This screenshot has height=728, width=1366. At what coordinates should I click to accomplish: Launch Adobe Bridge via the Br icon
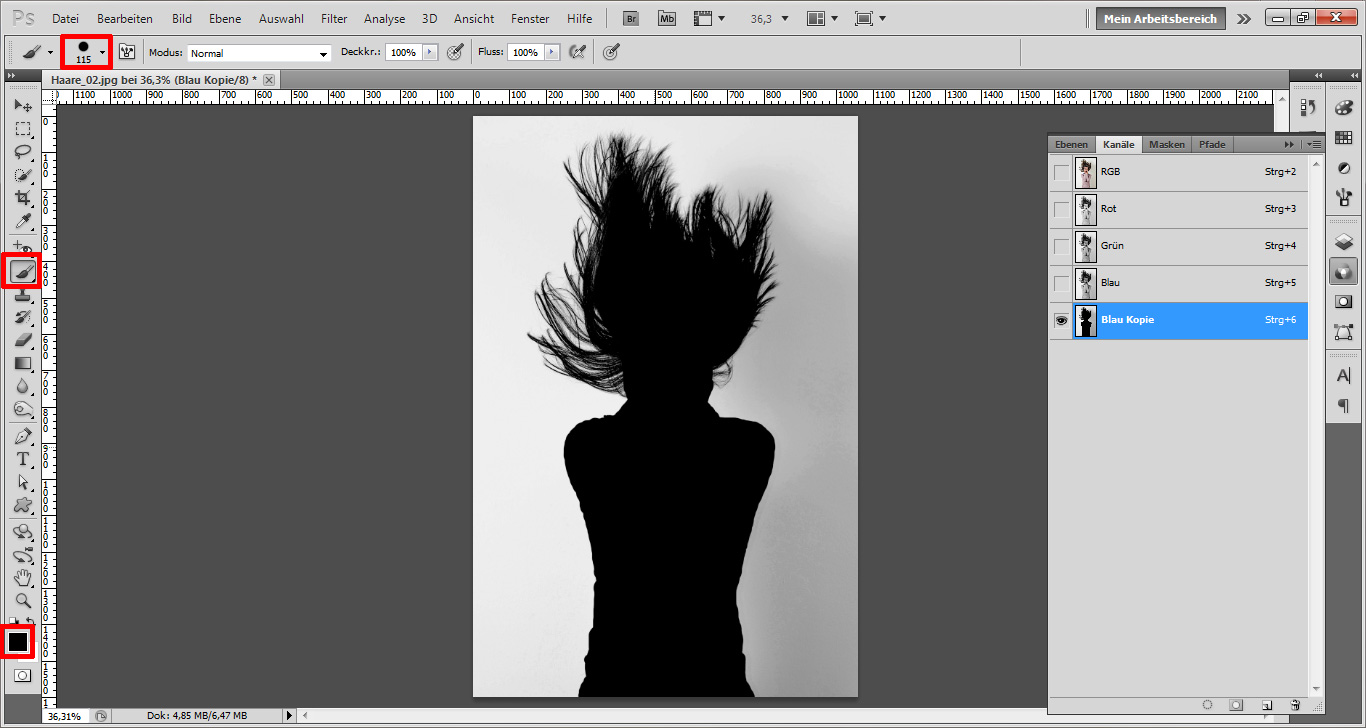(x=630, y=17)
